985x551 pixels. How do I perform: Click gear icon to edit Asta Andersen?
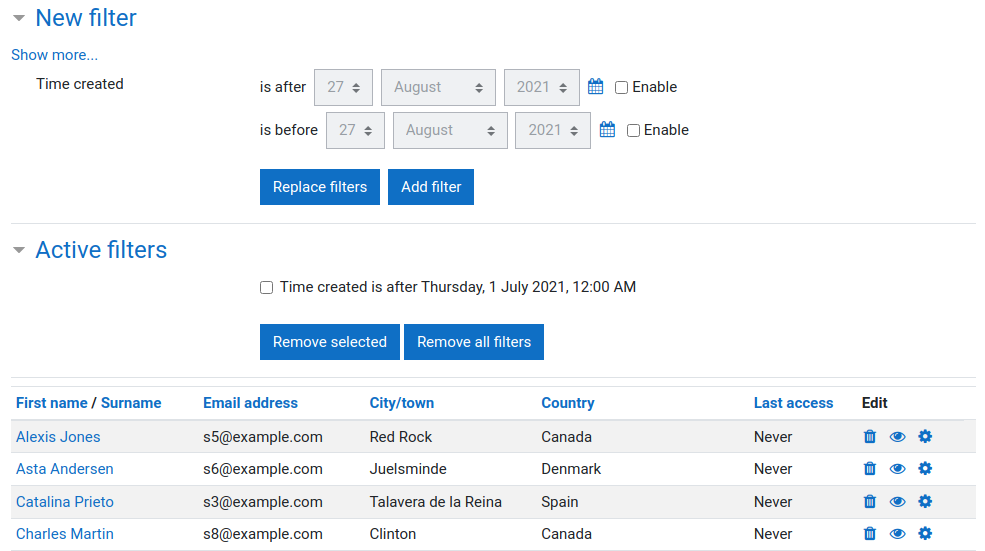[925, 469]
